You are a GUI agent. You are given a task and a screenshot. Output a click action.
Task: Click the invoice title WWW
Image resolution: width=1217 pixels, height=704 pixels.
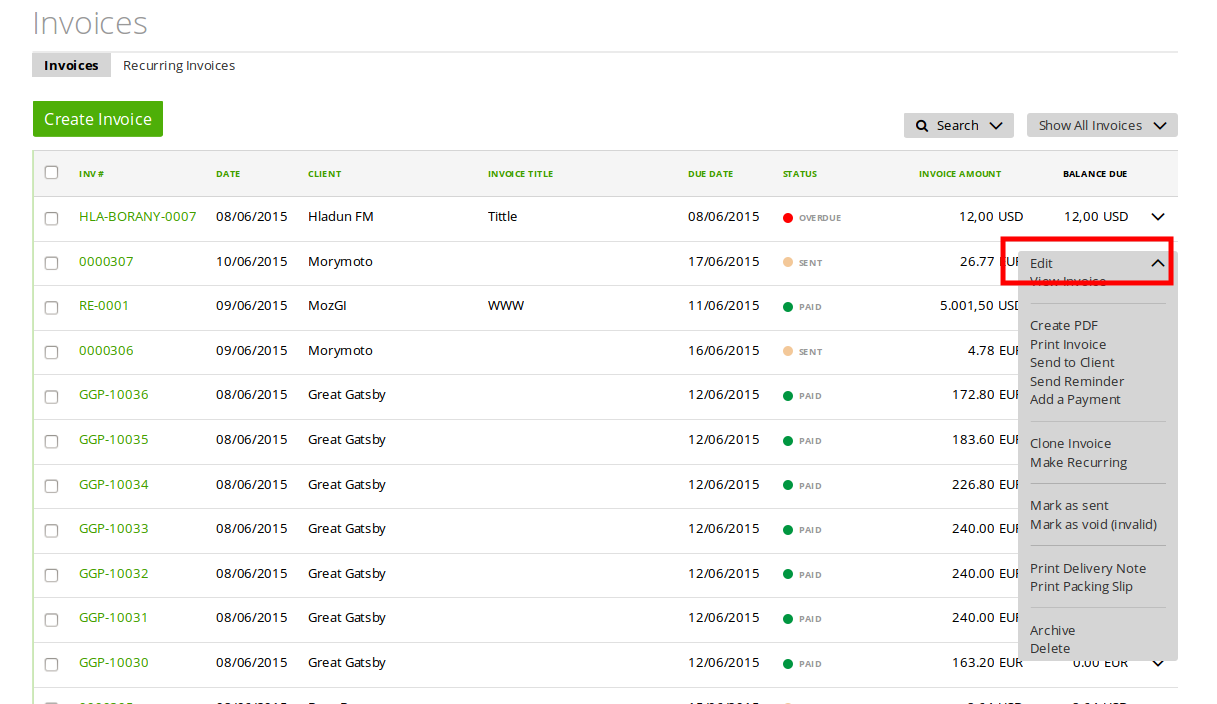[506, 305]
